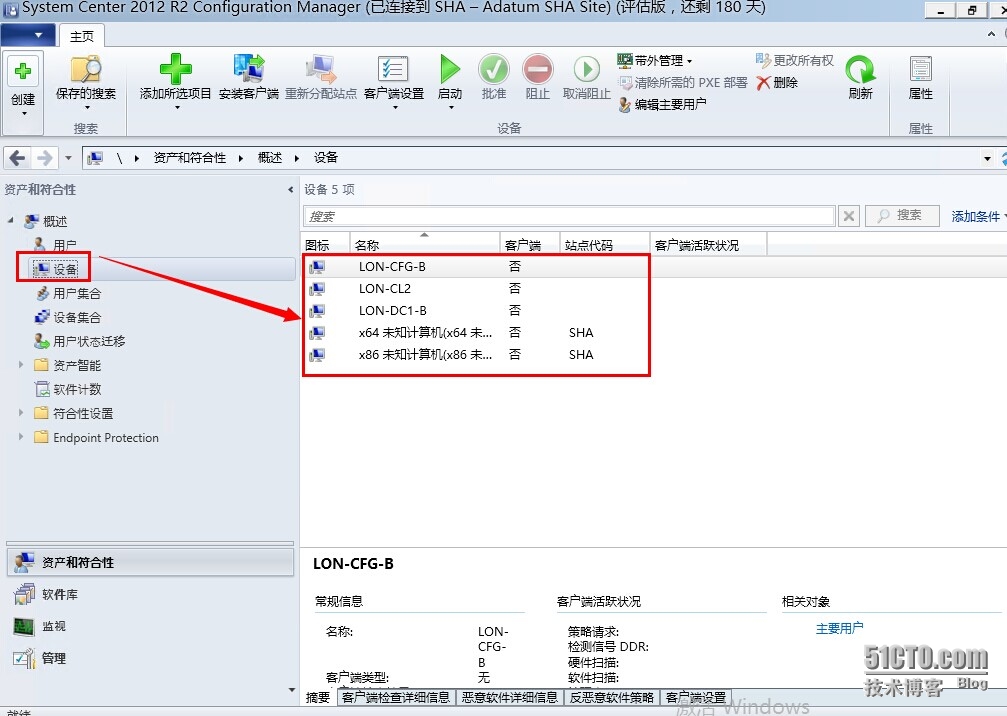Click the Search (搜索) button
This screenshot has height=716, width=1007.
[902, 215]
